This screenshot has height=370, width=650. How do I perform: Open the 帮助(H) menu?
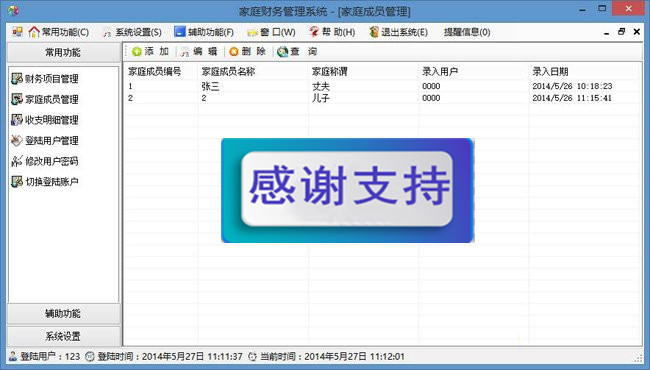(332, 32)
